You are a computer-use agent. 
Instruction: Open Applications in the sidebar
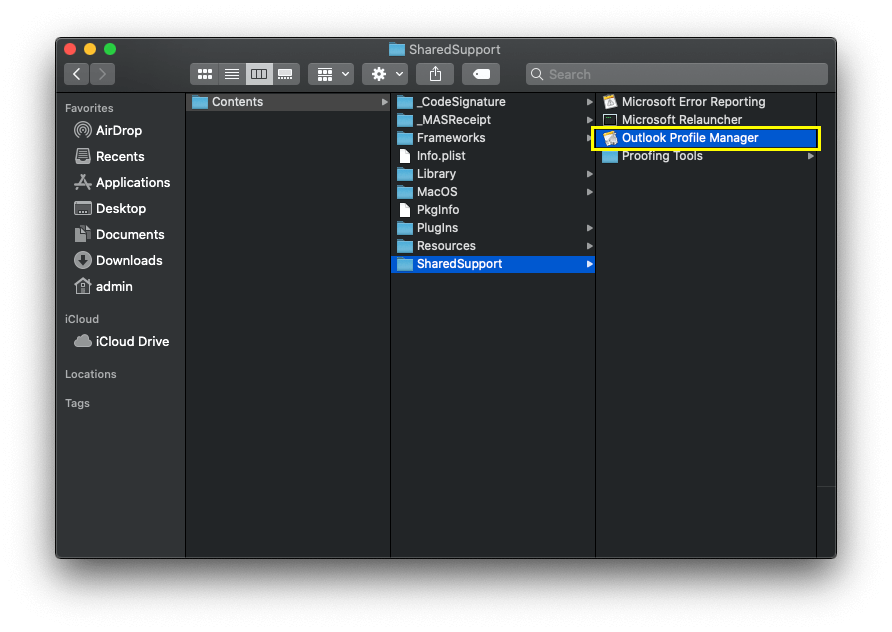pos(122,183)
